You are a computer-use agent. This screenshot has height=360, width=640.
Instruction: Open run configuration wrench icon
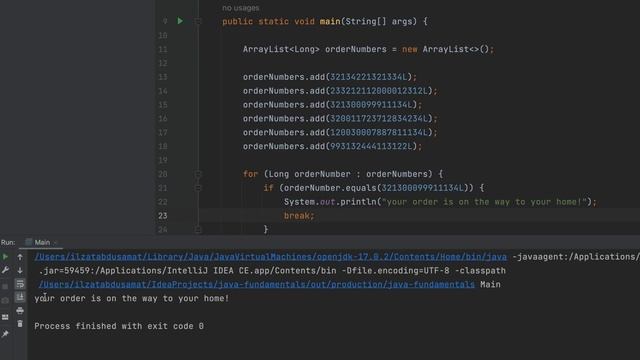pyautogui.click(x=5, y=270)
